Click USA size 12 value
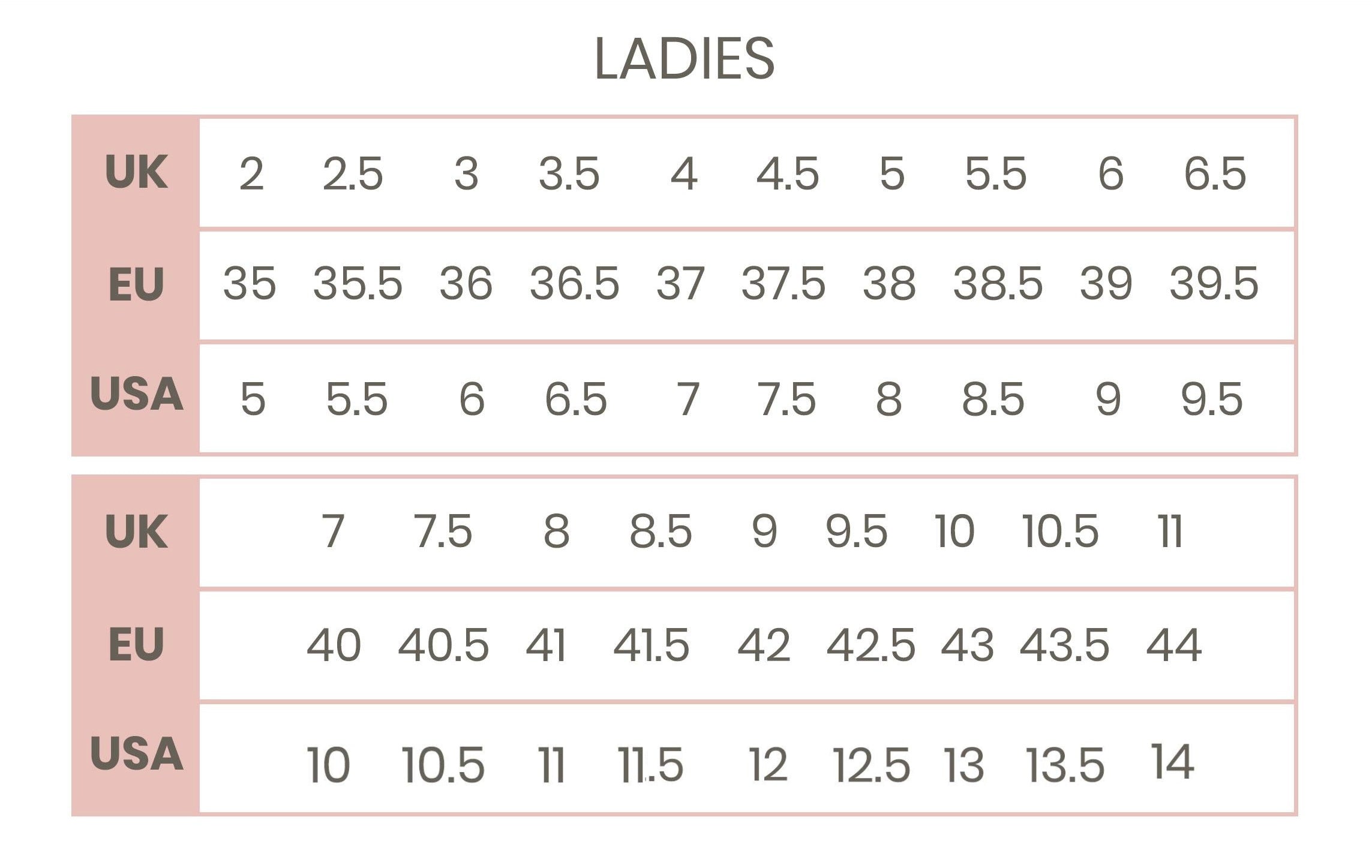 pyautogui.click(x=768, y=765)
